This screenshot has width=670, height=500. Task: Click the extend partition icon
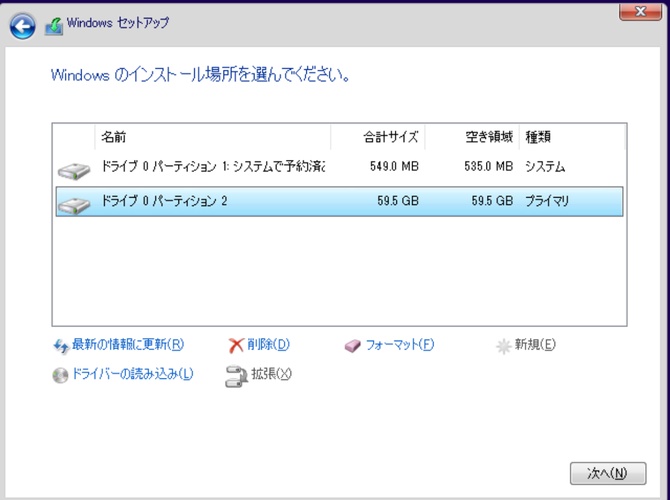click(x=236, y=376)
